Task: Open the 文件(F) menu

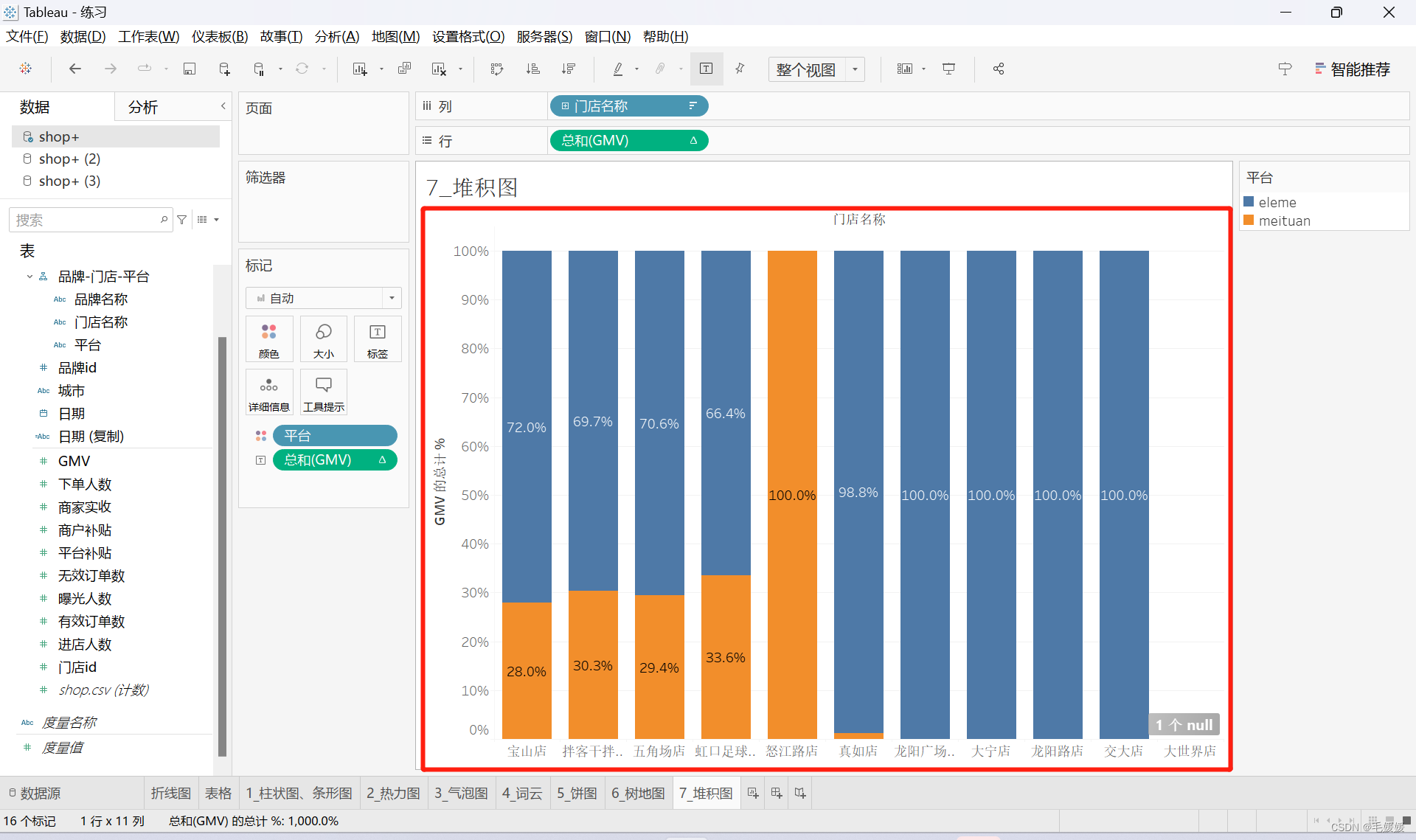Action: point(27,36)
